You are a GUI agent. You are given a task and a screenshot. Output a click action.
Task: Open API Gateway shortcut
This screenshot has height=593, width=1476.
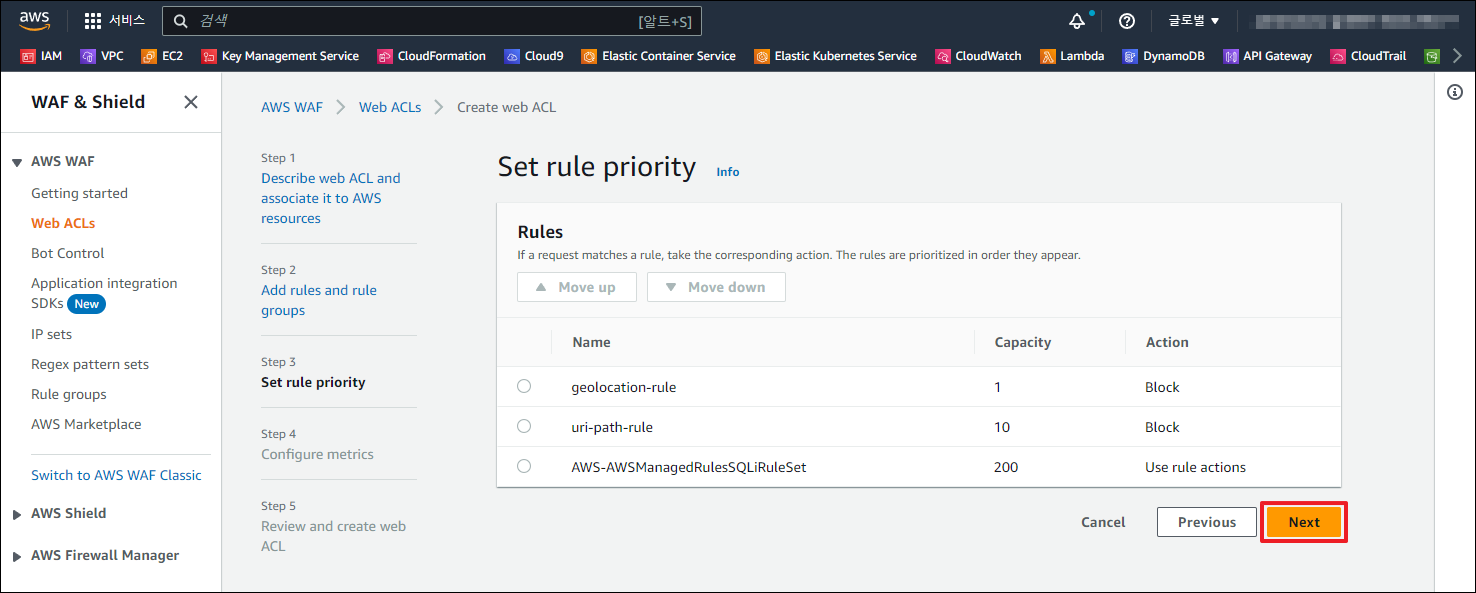click(1267, 56)
